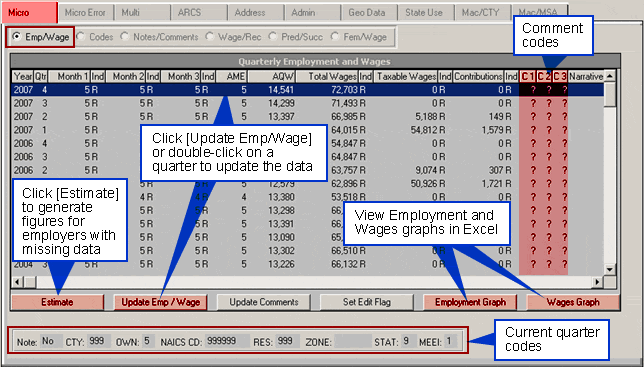Click the horizontal scrollbar left arrow
Screen dimensions: 644x367
pyautogui.click(x=17, y=282)
